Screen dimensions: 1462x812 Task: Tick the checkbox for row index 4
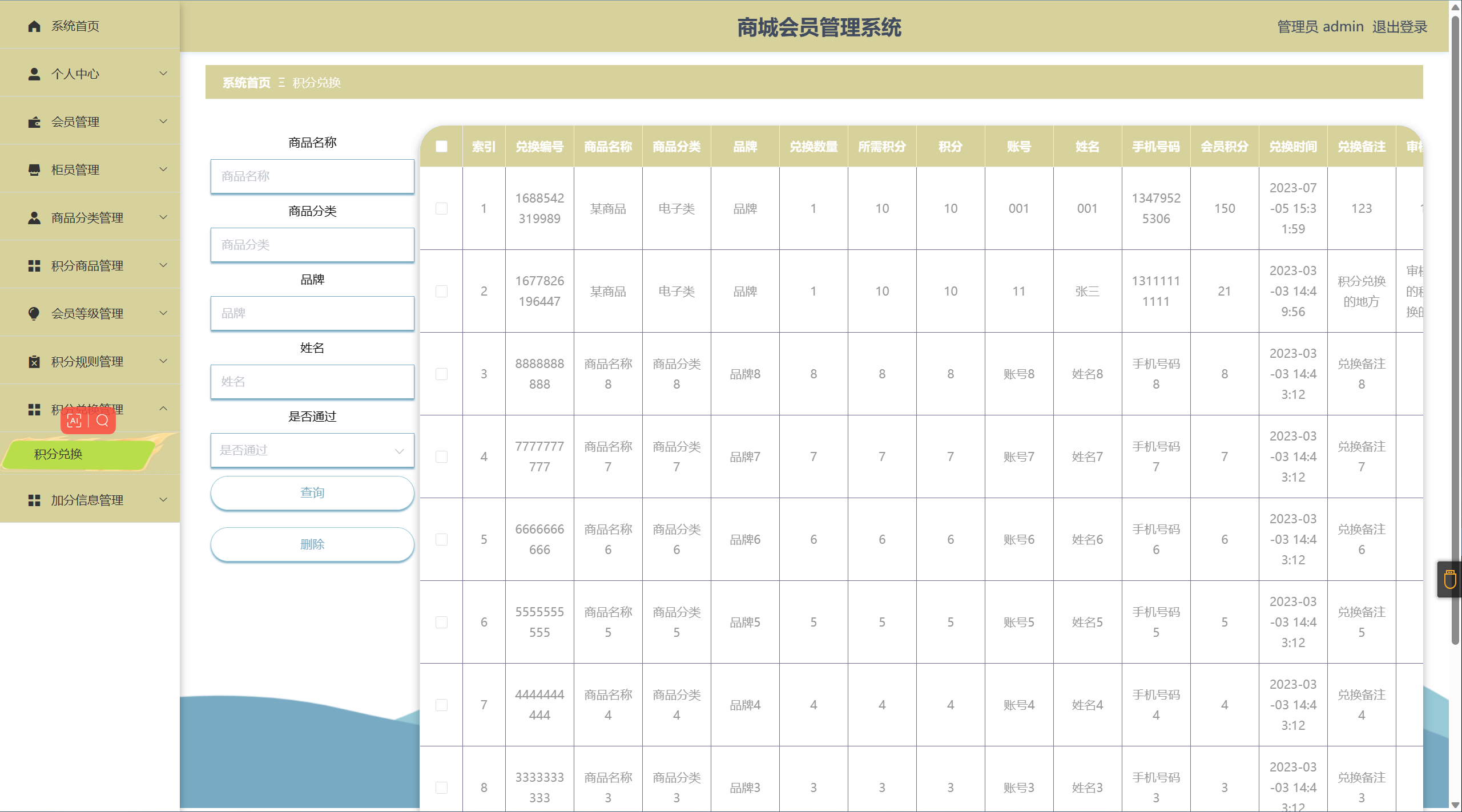pos(441,457)
